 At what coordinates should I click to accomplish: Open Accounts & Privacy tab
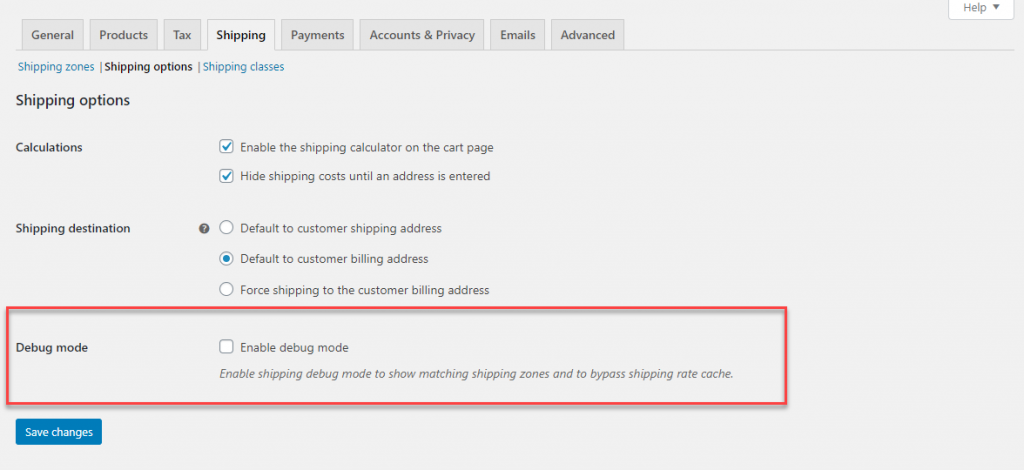click(x=422, y=35)
